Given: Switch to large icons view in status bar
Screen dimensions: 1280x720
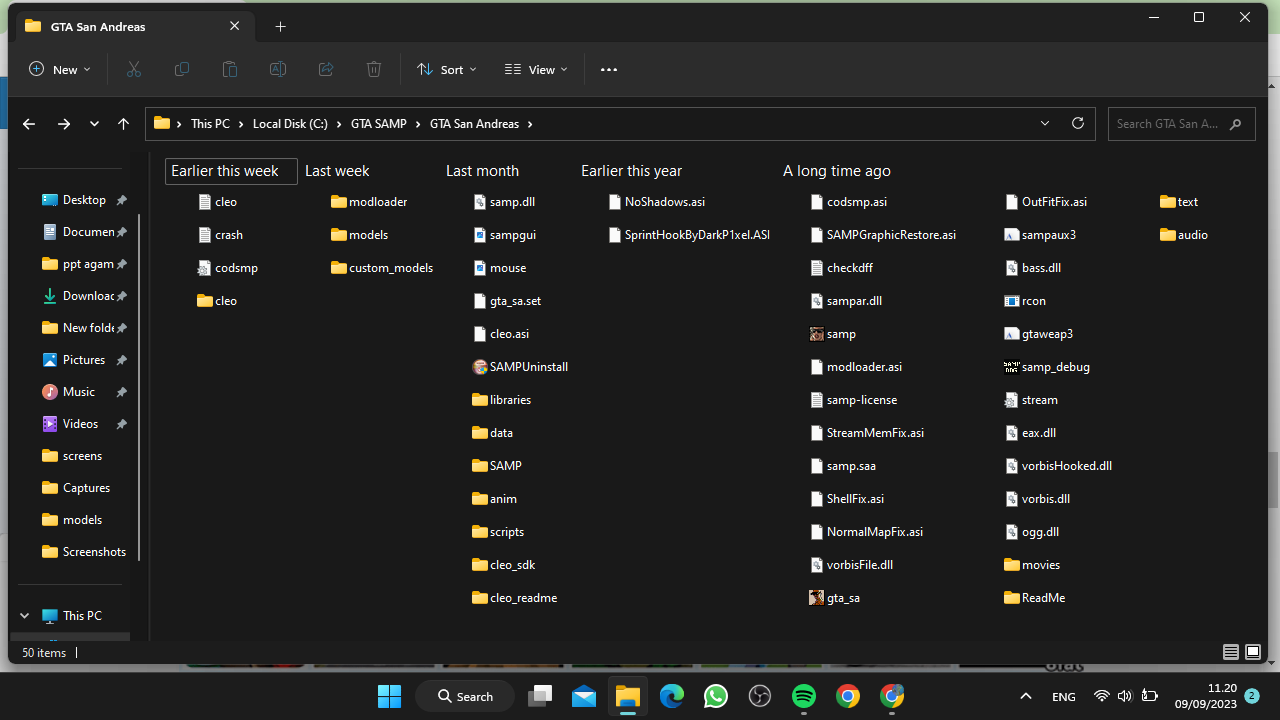Looking at the screenshot, I should [1253, 652].
